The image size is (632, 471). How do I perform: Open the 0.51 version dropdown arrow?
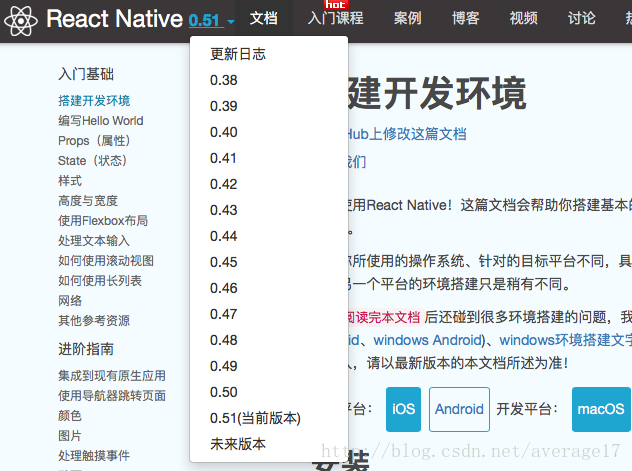(x=231, y=21)
